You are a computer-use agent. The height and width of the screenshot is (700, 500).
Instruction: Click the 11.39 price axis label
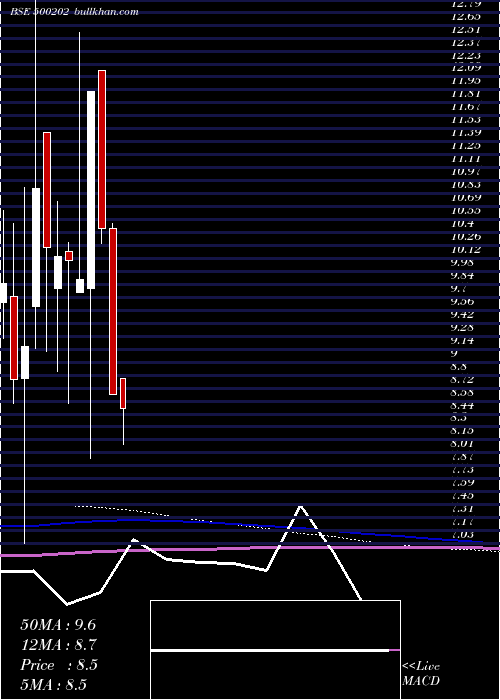click(466, 132)
